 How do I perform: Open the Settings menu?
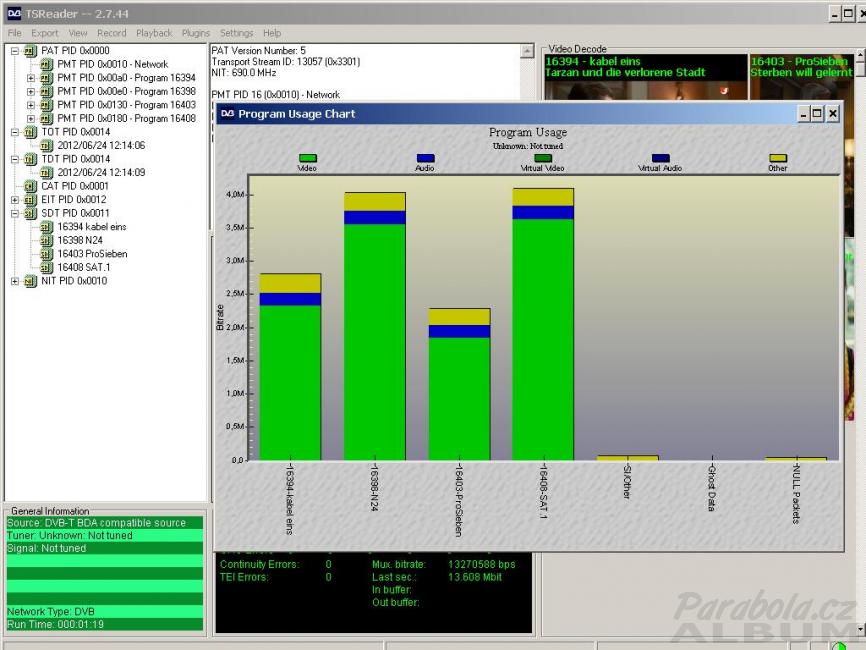pyautogui.click(x=236, y=33)
